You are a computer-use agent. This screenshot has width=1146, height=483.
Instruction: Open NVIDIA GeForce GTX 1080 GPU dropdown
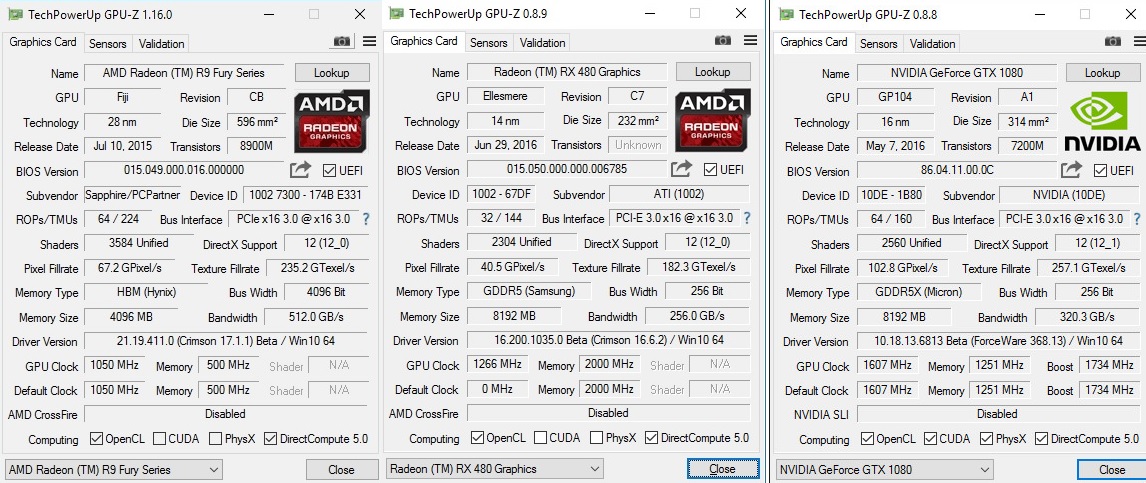tap(885, 469)
